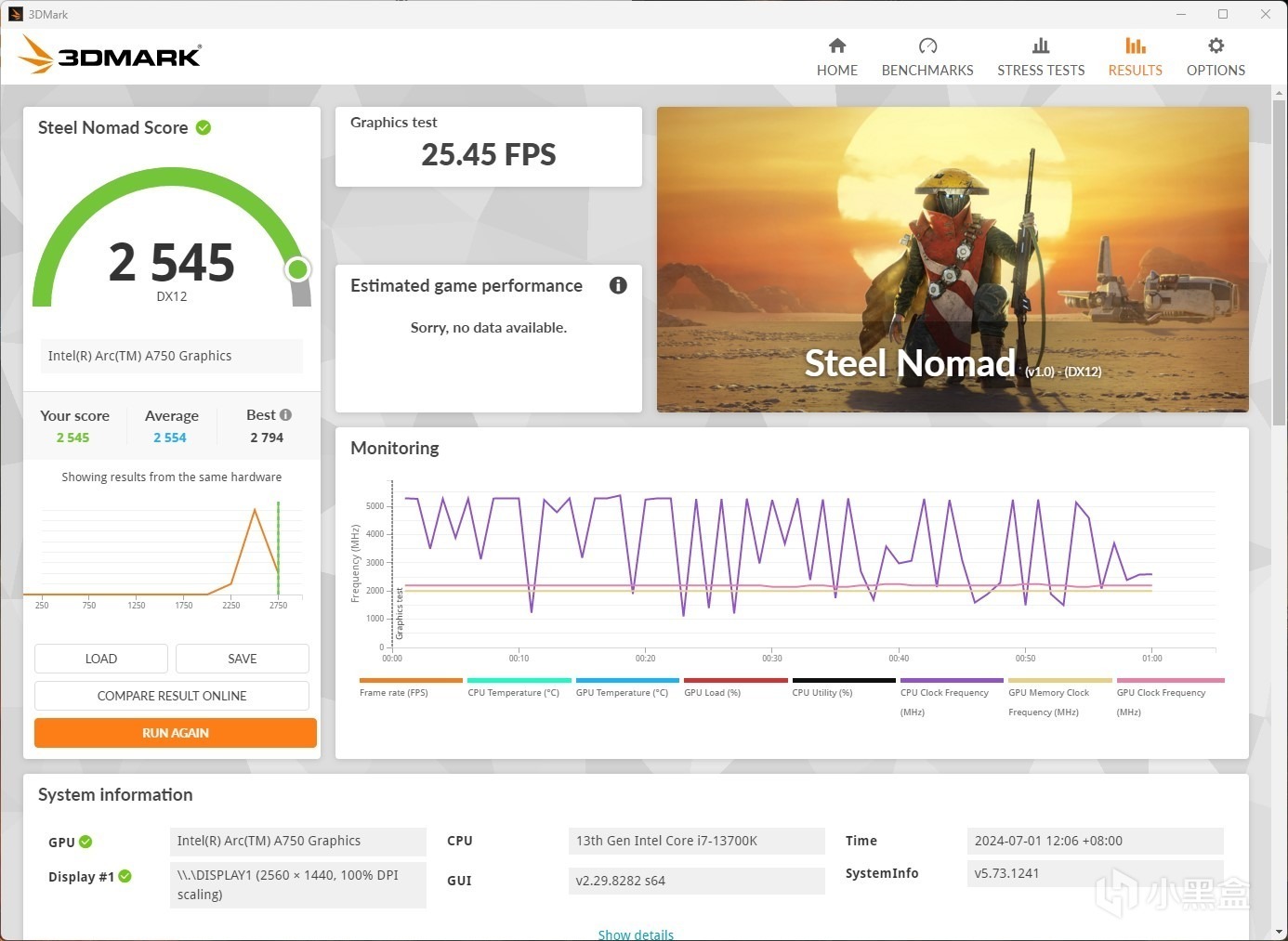The image size is (1288, 941).
Task: Click the 'Showing results from the same hardware' text
Action: coord(172,477)
